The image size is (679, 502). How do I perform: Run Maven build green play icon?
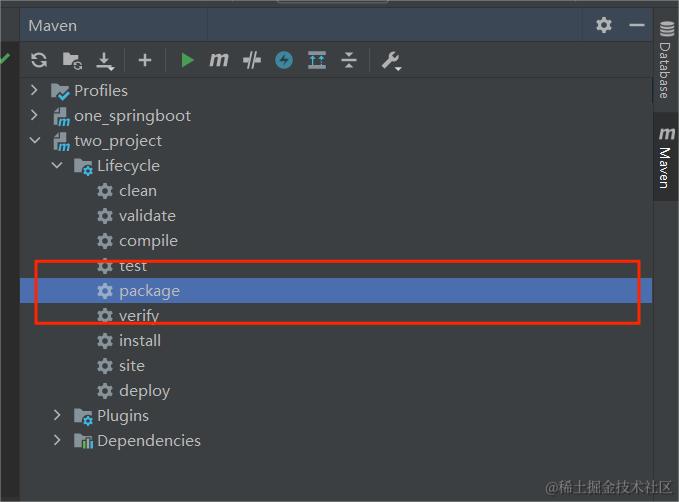pos(187,60)
